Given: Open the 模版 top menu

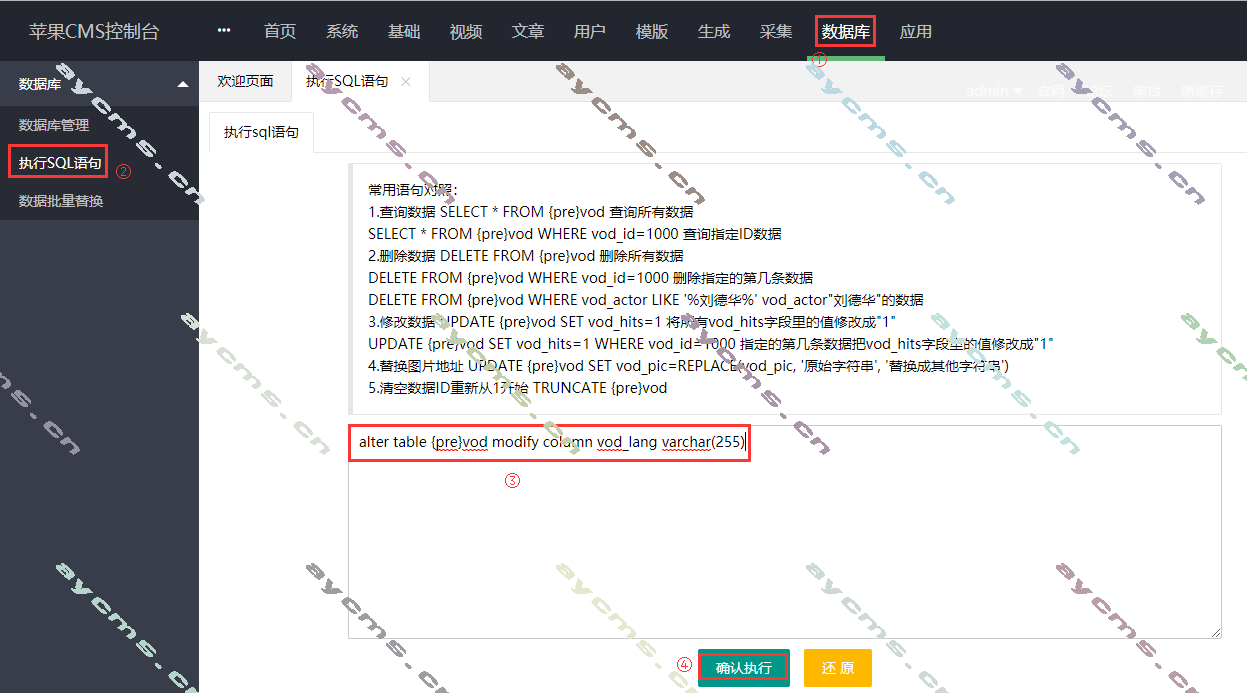Looking at the screenshot, I should click(652, 32).
